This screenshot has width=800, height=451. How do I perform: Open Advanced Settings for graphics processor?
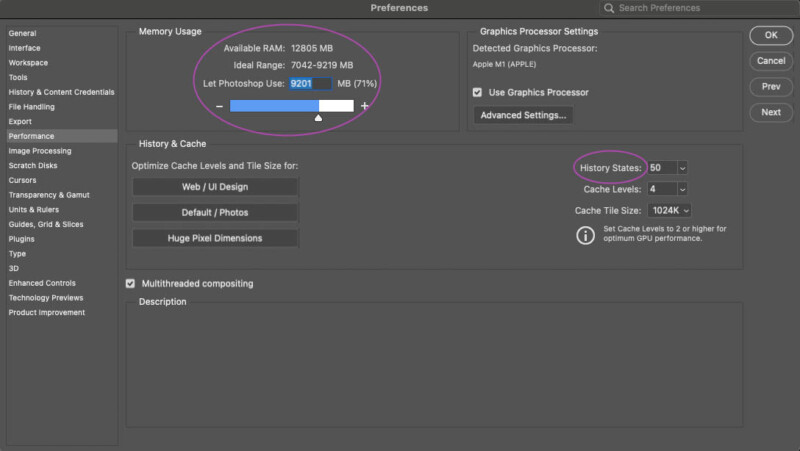(523, 115)
